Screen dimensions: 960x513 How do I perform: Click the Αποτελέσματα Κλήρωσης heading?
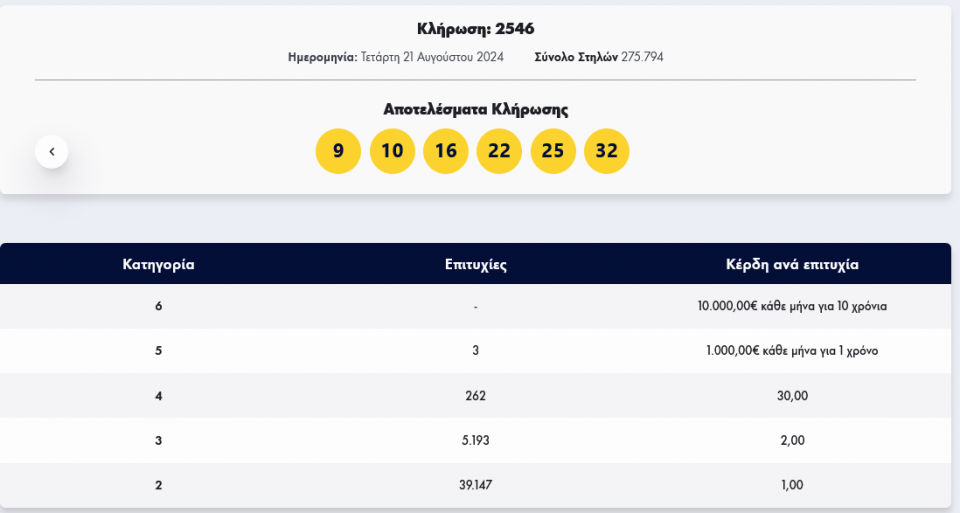coord(476,109)
